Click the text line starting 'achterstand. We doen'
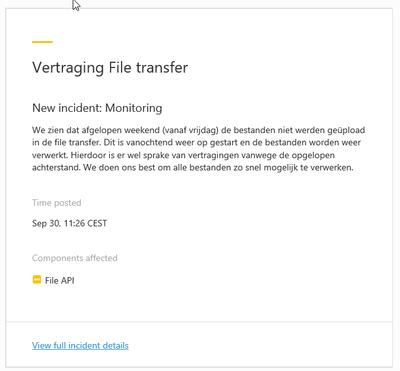 [193, 167]
